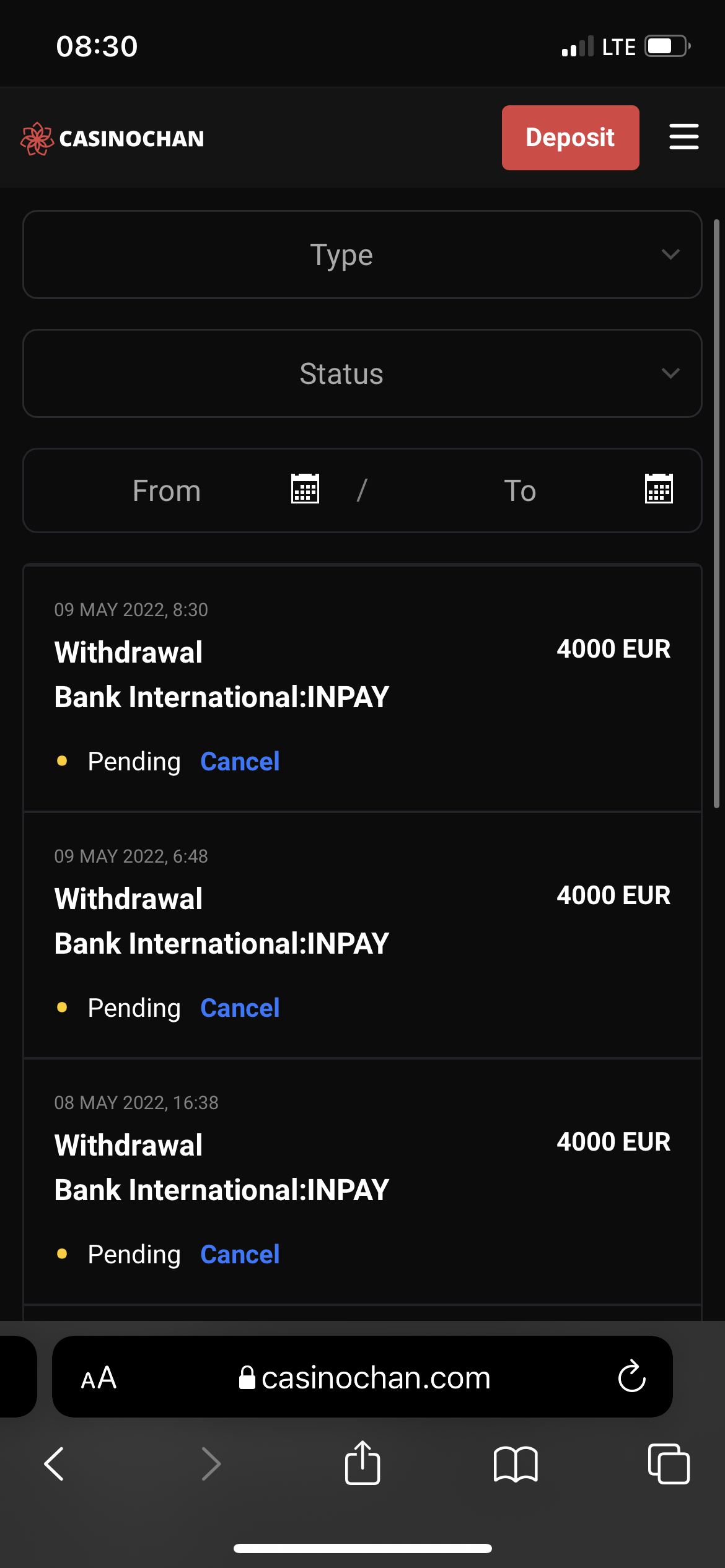Open the hamburger menu

coord(683,137)
